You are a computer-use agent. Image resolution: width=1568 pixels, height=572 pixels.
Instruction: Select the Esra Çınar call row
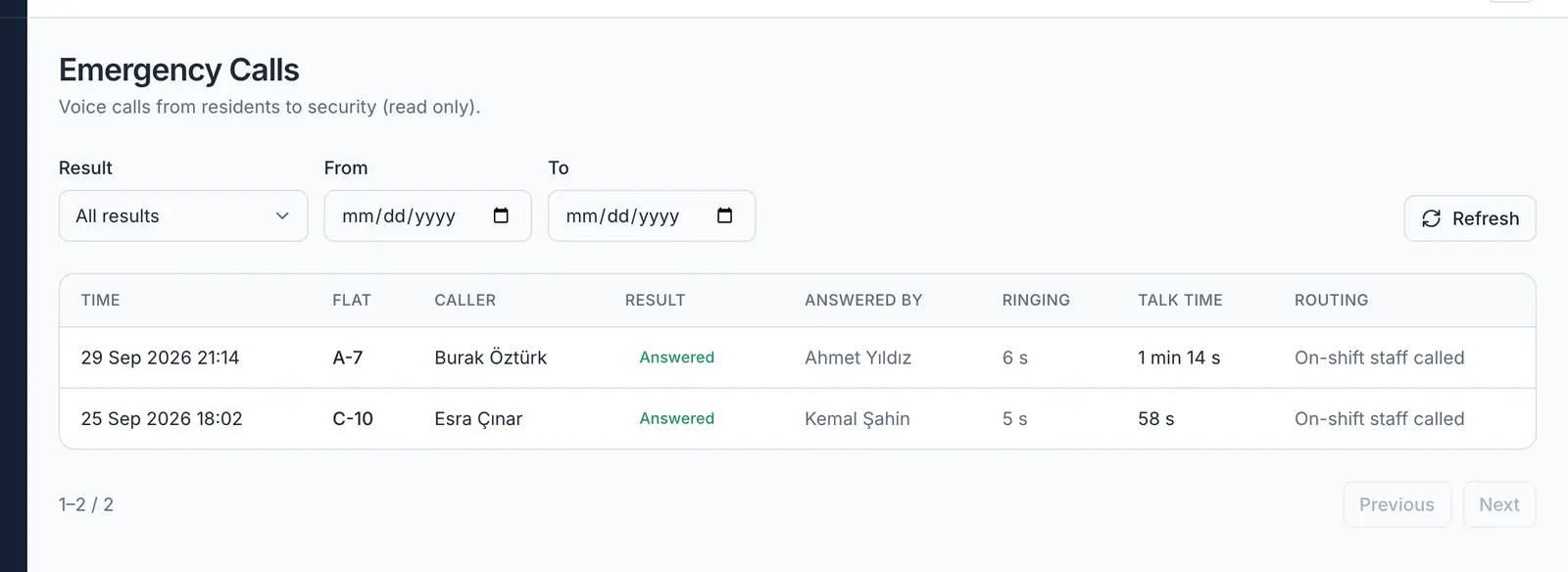point(797,418)
